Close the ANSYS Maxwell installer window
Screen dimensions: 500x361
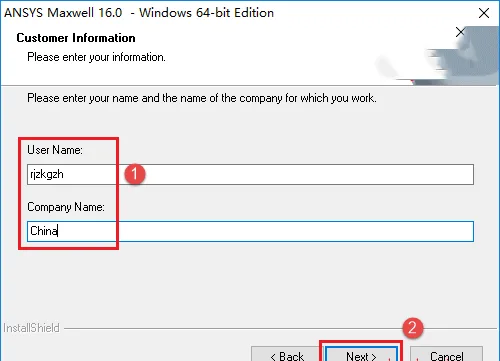click(484, 13)
